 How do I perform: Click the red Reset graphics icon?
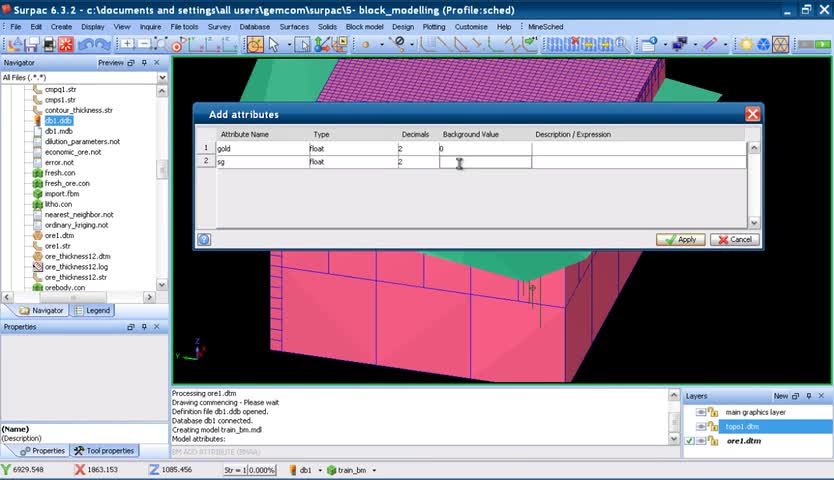coord(66,45)
